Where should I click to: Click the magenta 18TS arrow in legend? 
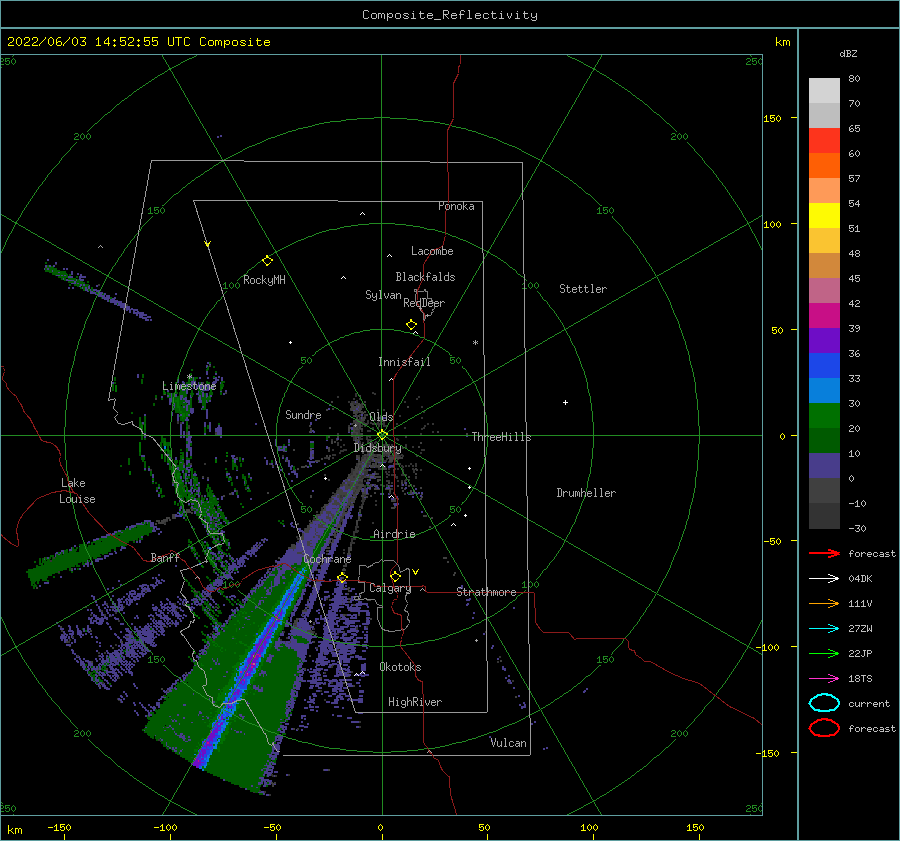pos(824,679)
